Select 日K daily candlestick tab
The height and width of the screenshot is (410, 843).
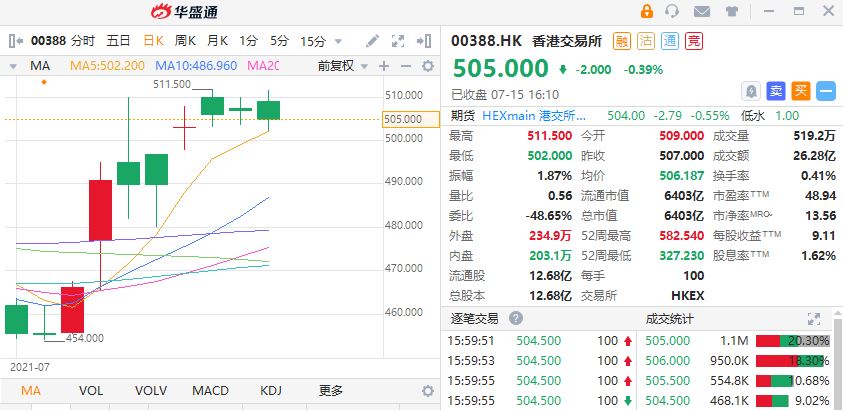point(153,41)
